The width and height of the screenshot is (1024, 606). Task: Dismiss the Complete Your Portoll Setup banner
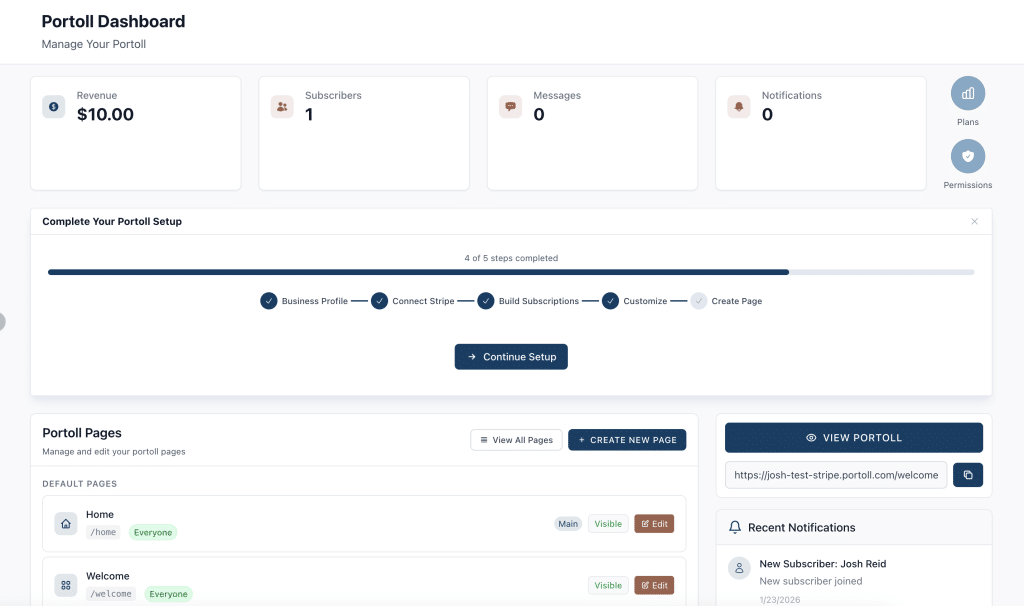pos(974,221)
